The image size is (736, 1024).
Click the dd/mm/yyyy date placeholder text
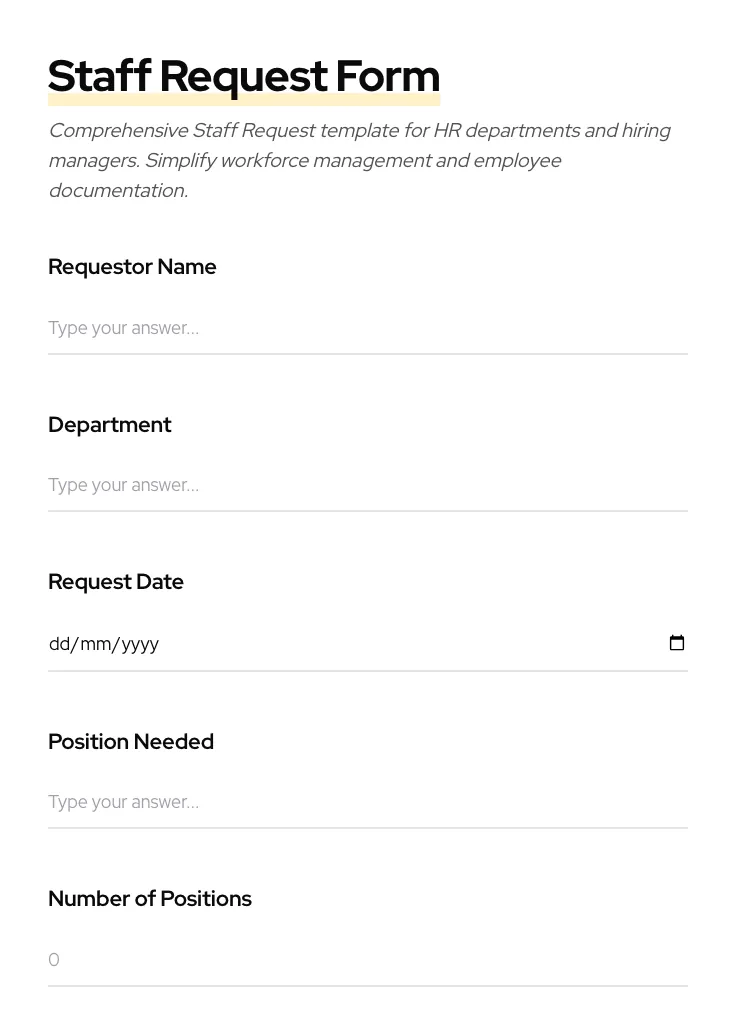pos(104,644)
